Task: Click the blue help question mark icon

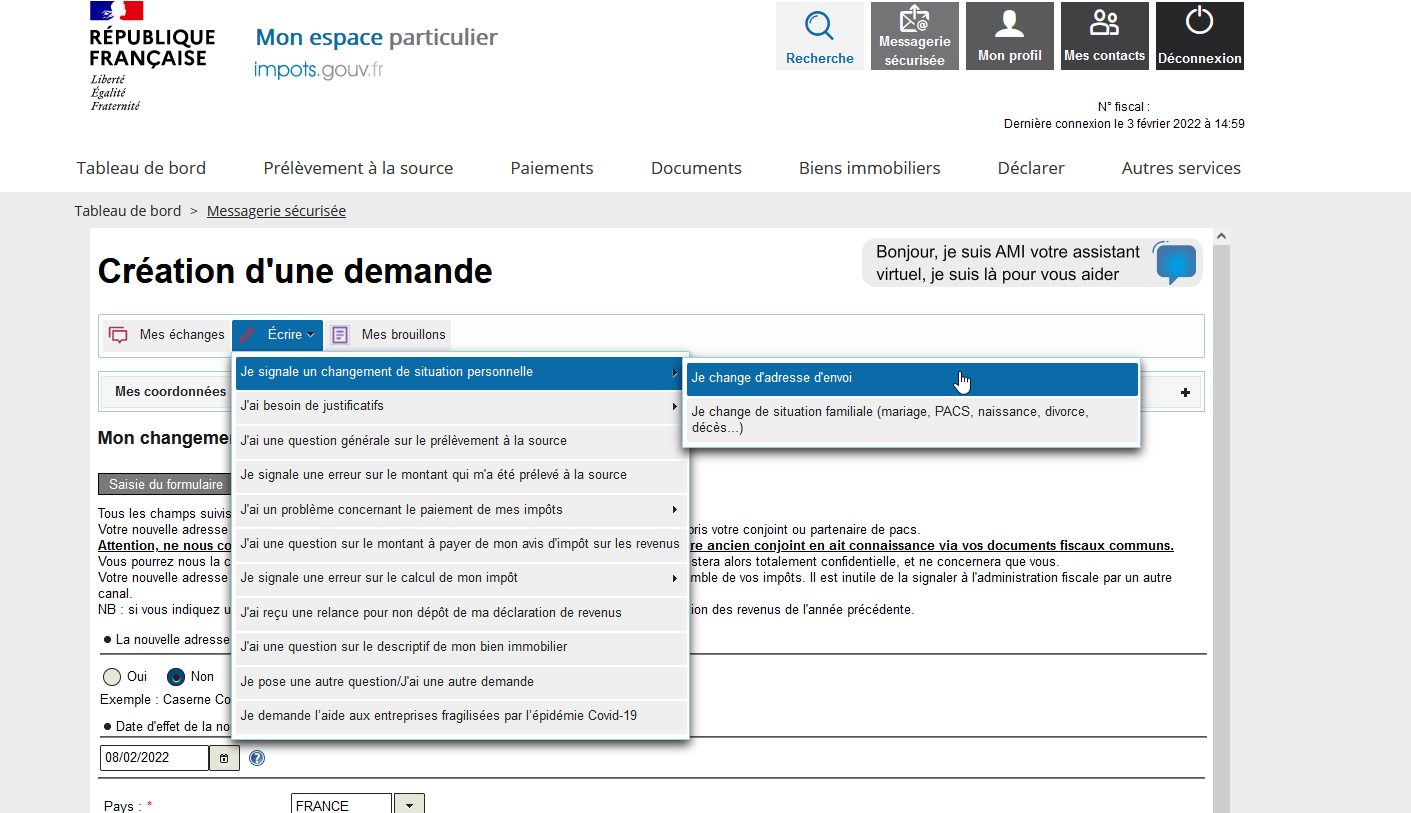Action: tap(257, 758)
